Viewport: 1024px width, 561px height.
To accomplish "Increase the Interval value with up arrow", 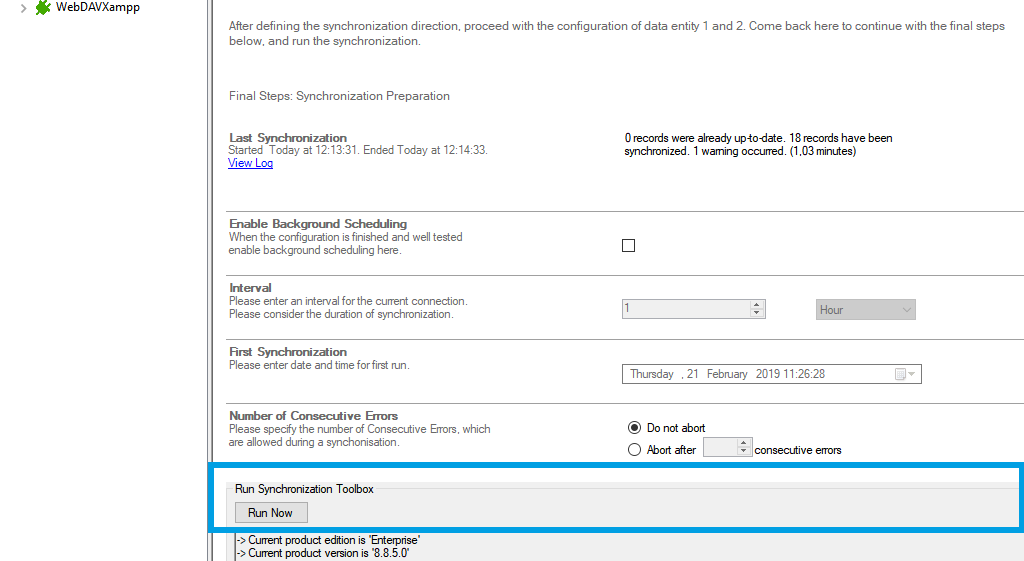I will [x=757, y=305].
